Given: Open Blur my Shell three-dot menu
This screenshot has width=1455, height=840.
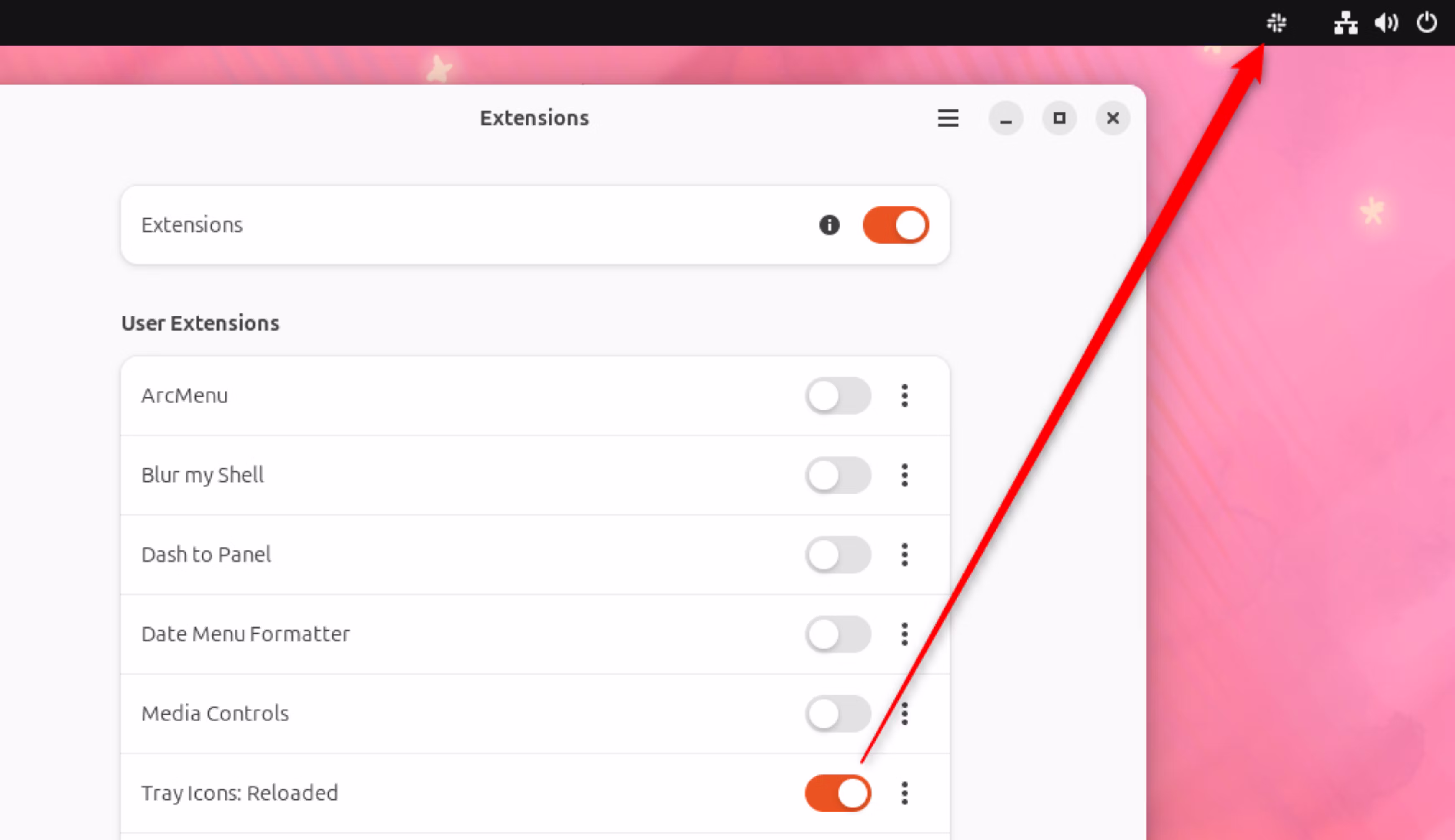Looking at the screenshot, I should point(904,476).
